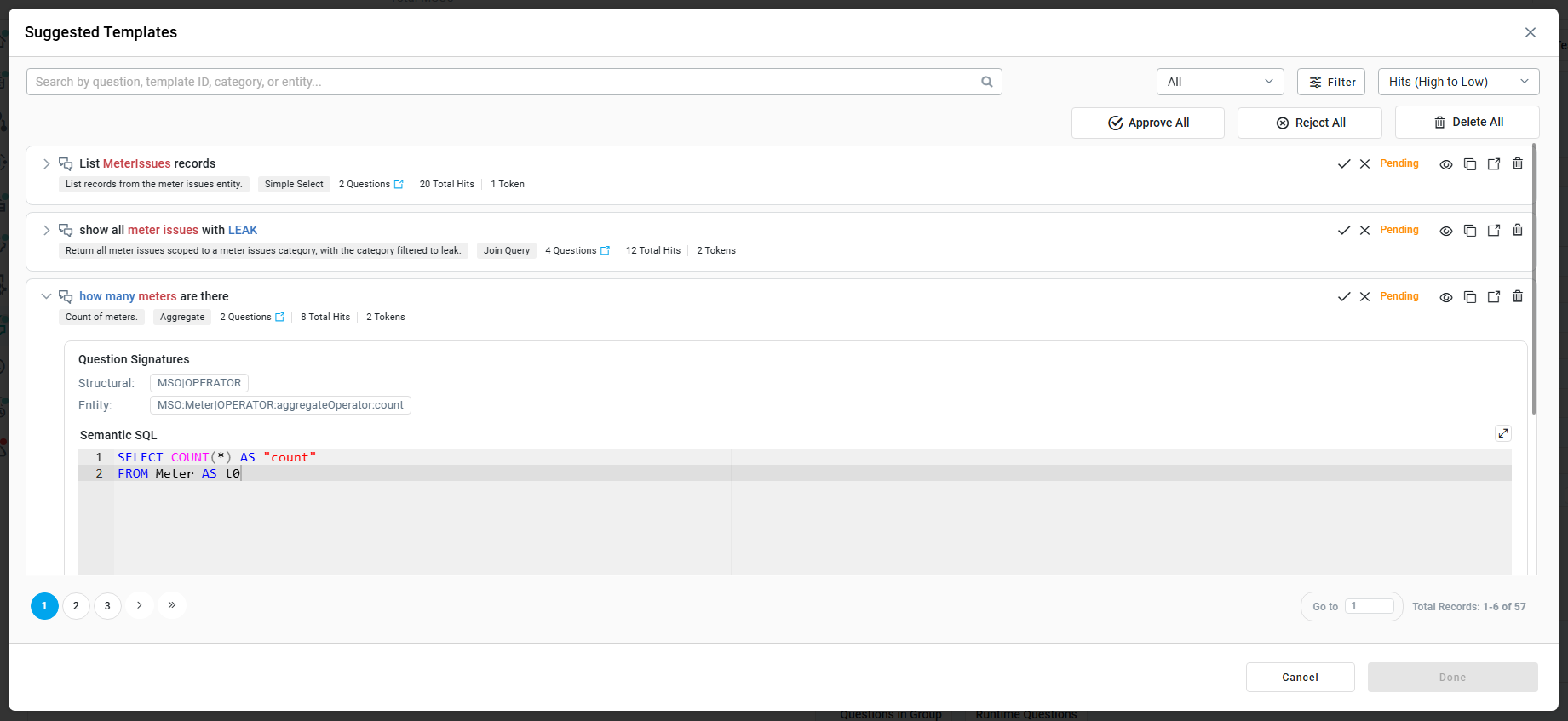1568x721 pixels.
Task: Approve the 'show all meter issues with LEAK' template
Action: coord(1344,230)
